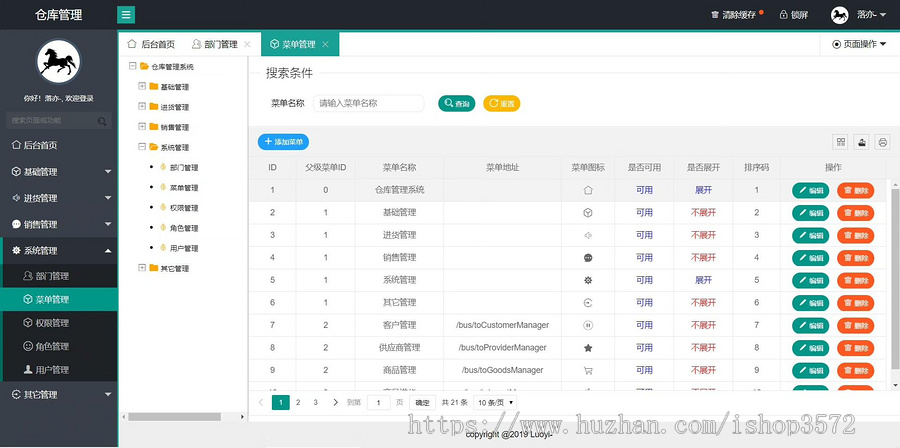
Task: Go to previous page arrow
Action: click(x=261, y=403)
